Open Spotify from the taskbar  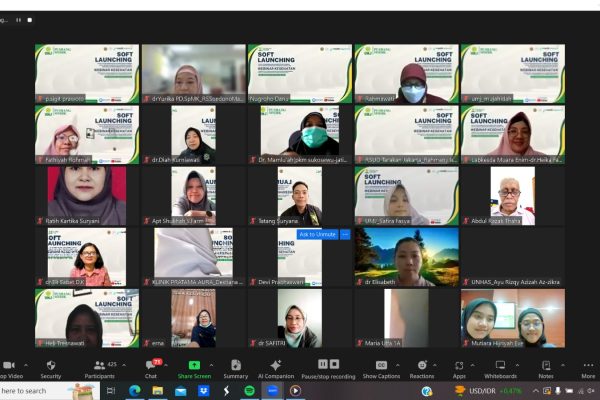point(249,391)
